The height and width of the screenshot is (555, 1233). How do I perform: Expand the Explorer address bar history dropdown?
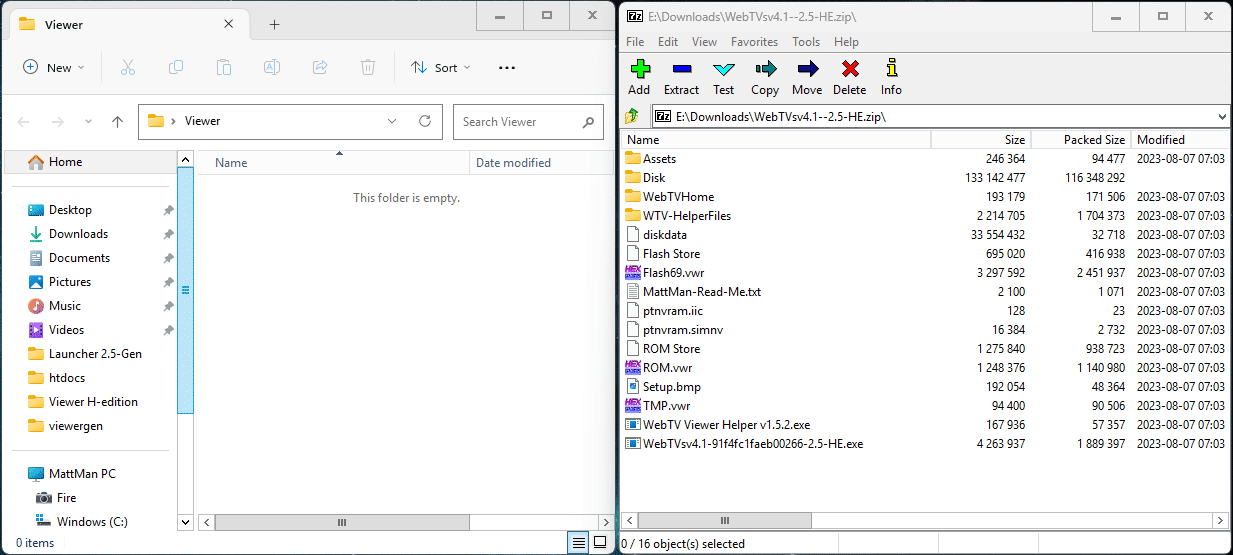(392, 121)
